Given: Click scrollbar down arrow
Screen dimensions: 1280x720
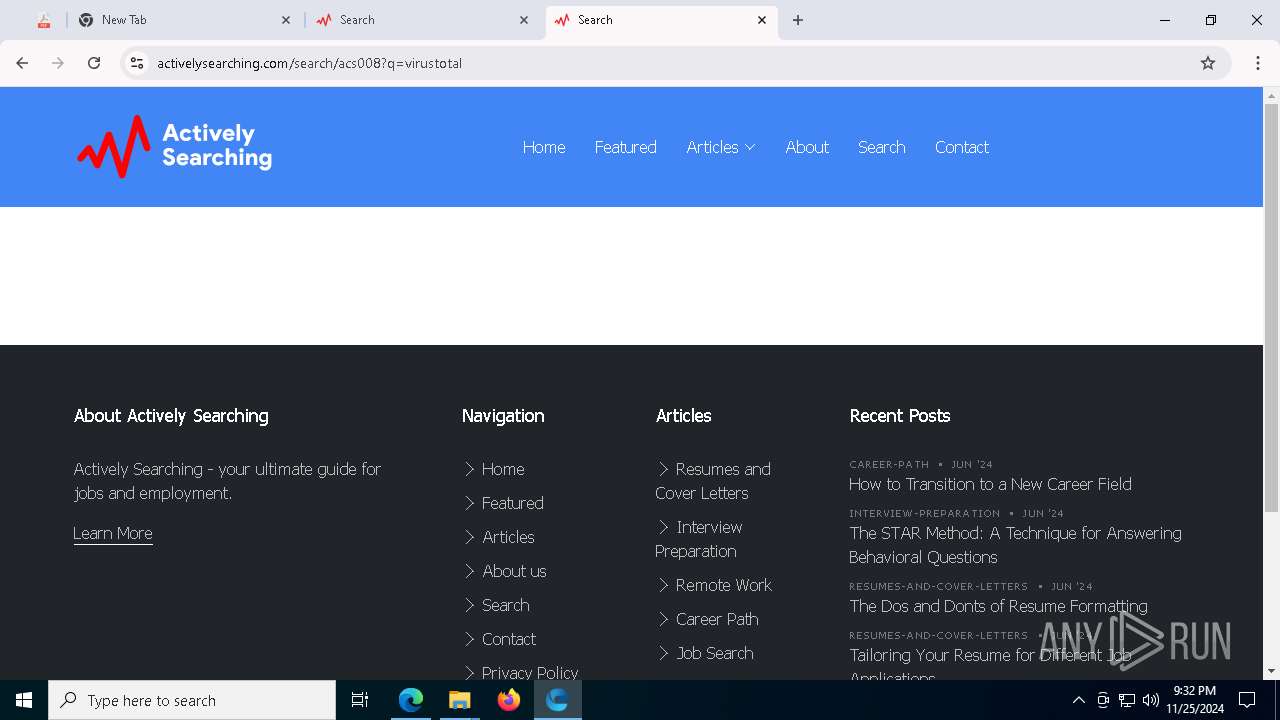Looking at the screenshot, I should pos(1272,671).
